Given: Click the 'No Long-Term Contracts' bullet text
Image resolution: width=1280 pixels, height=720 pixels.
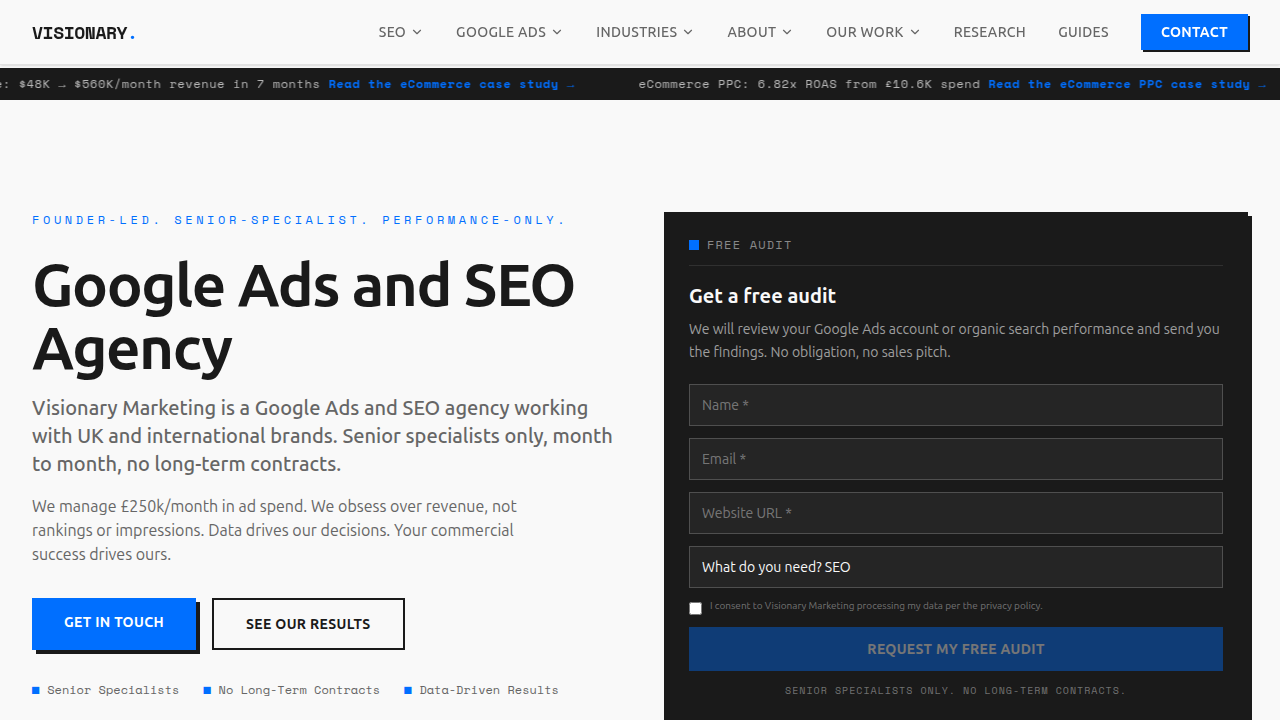Looking at the screenshot, I should (x=299, y=690).
